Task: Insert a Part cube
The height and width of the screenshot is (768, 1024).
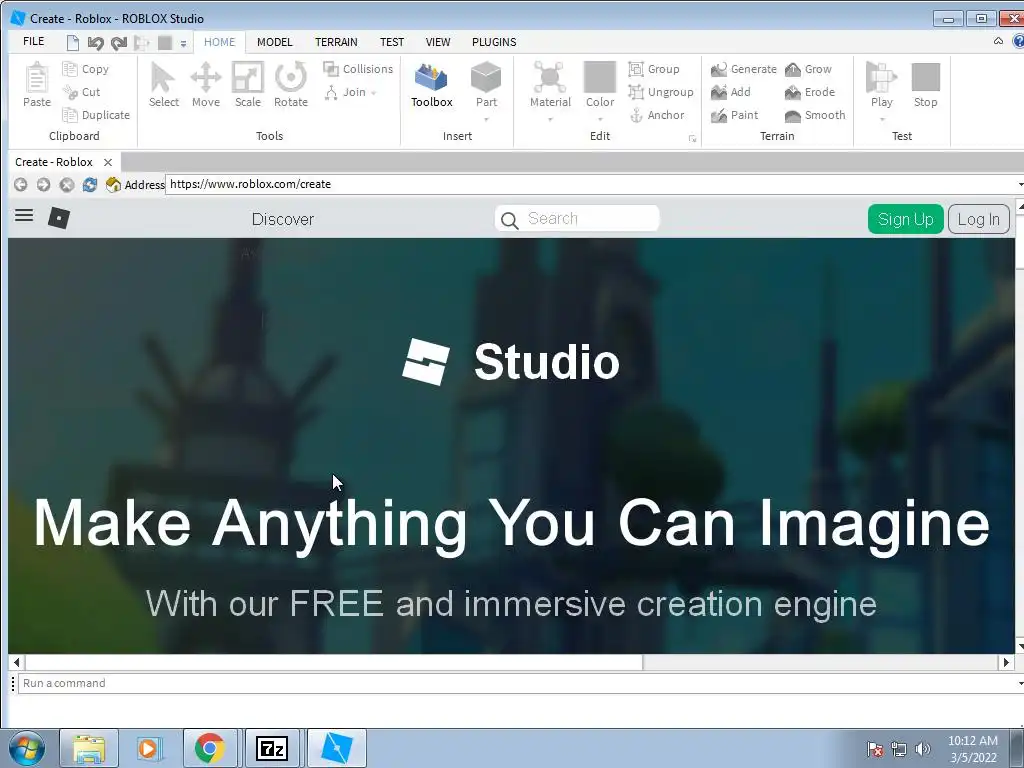Action: pyautogui.click(x=486, y=77)
